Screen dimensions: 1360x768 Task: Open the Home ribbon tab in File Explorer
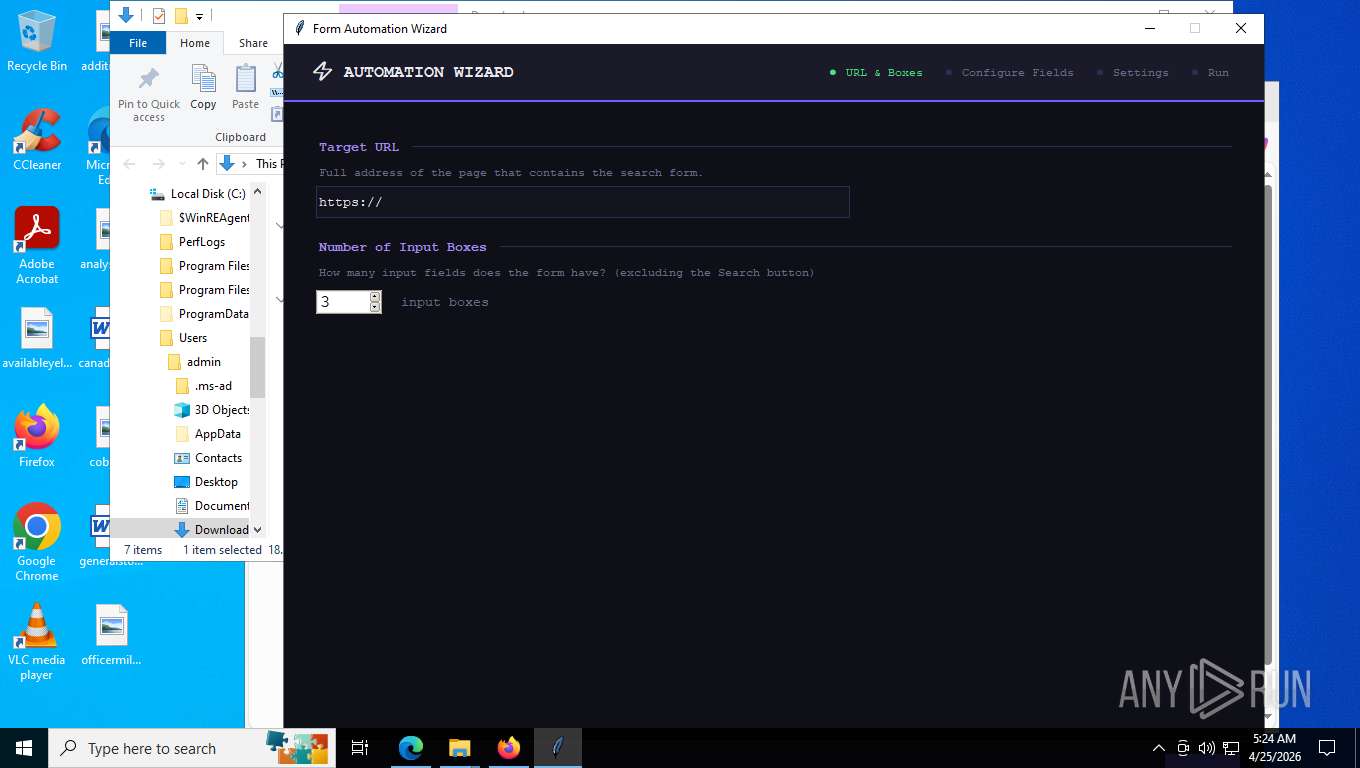pyautogui.click(x=195, y=43)
